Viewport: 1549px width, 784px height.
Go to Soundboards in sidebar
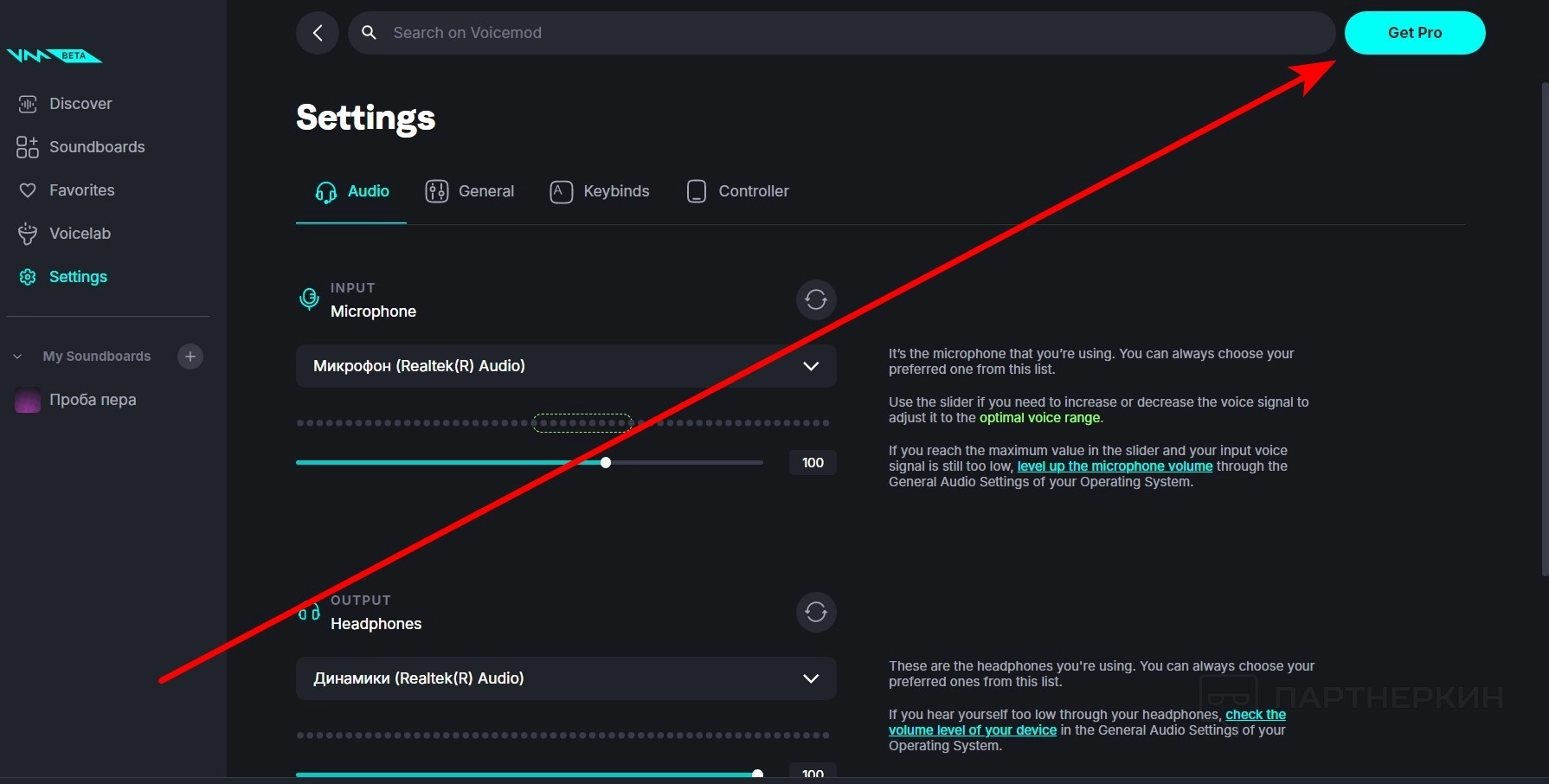pyautogui.click(x=96, y=147)
